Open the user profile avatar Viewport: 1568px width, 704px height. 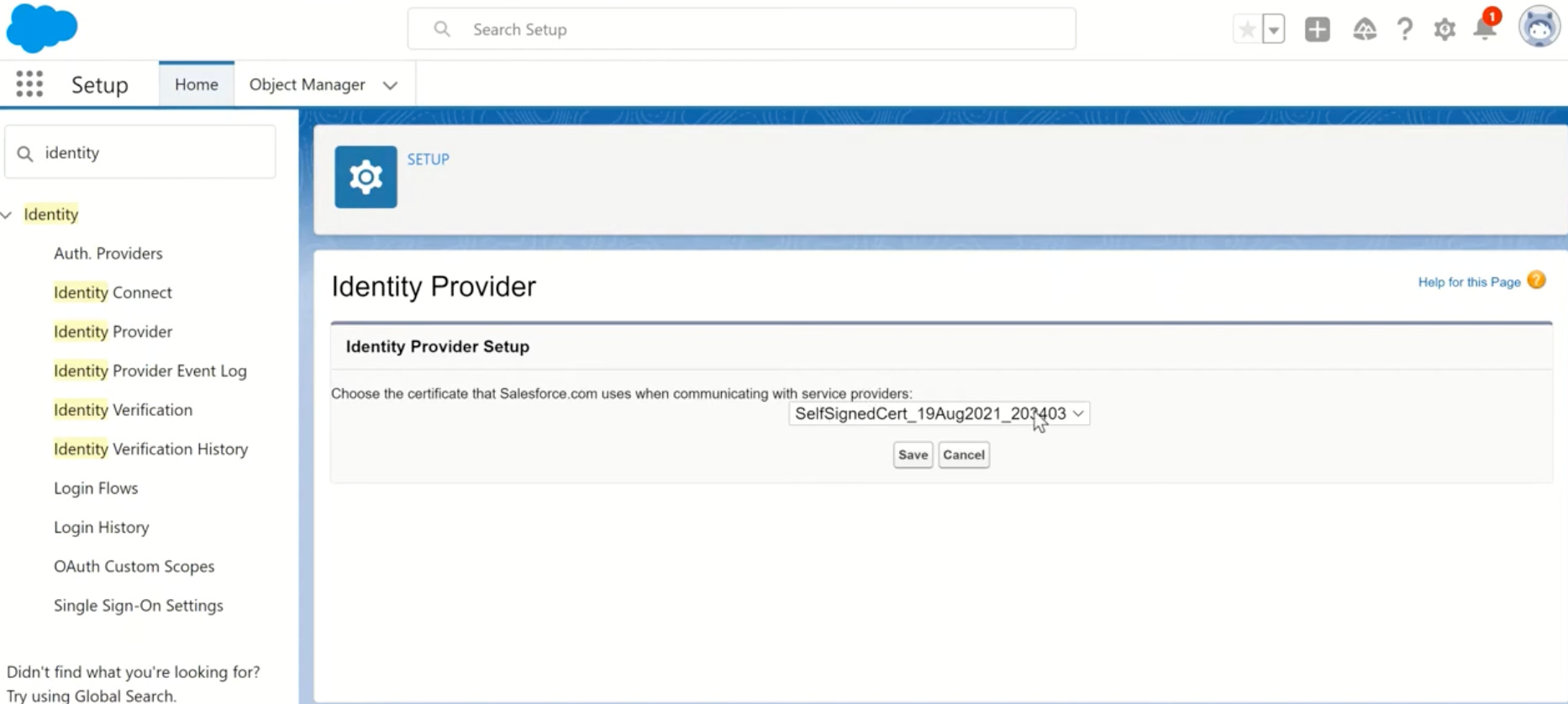[x=1539, y=27]
